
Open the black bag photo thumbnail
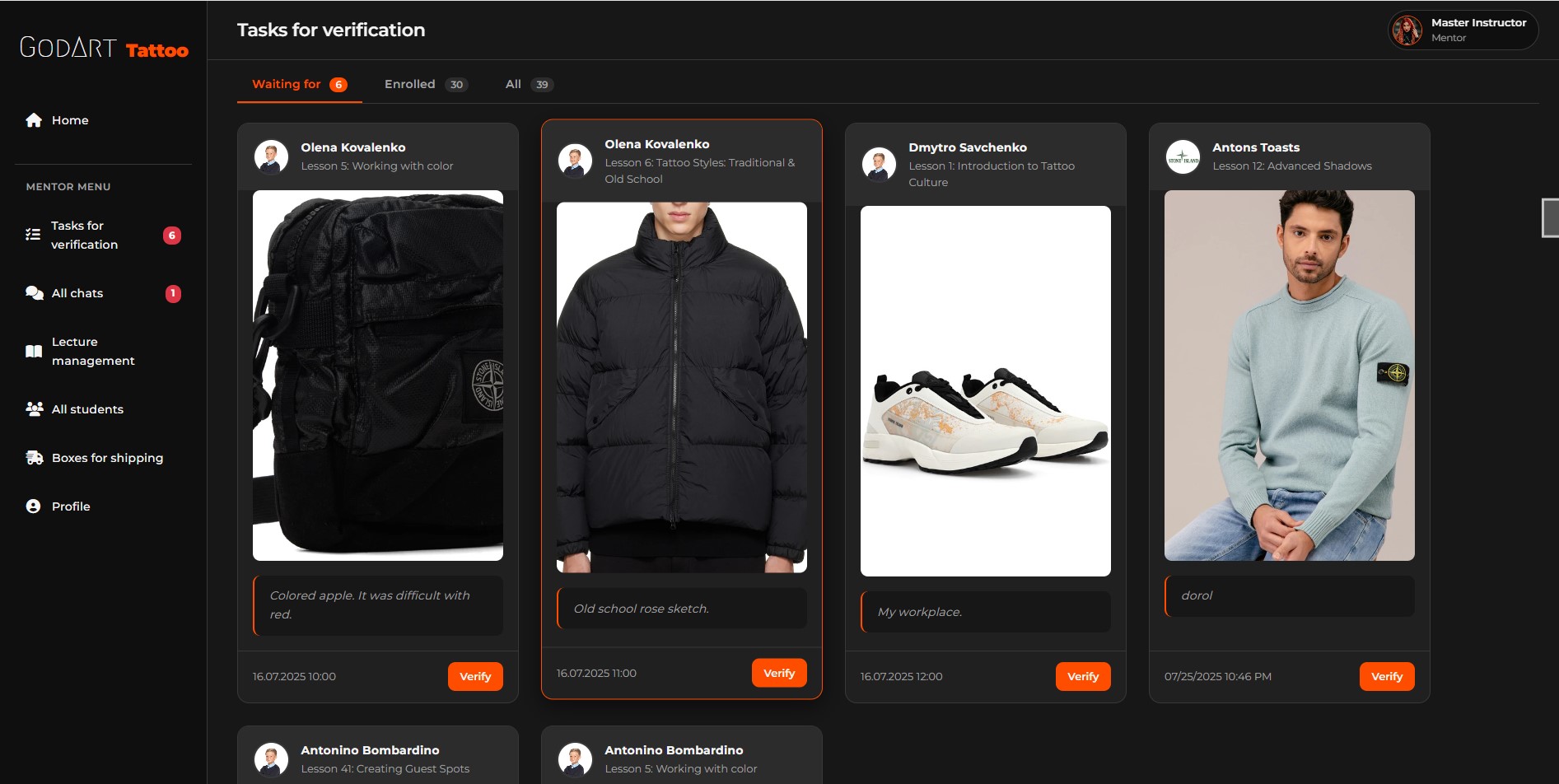[378, 376]
